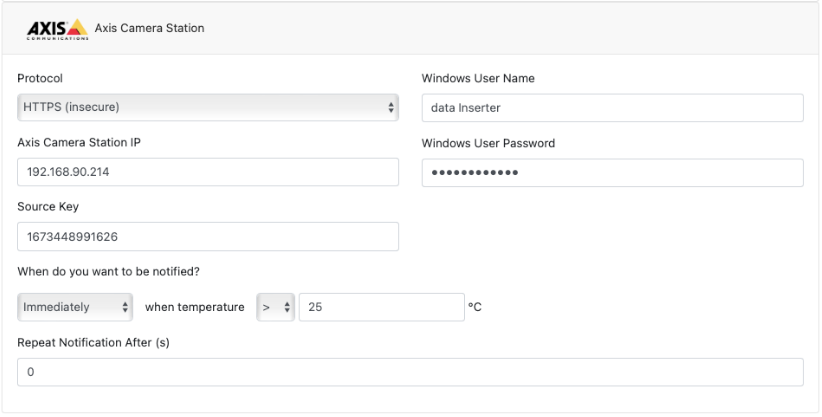This screenshot has height=417, width=822.
Task: Focus the temperature threshold field showing 25
Action: tap(380, 307)
